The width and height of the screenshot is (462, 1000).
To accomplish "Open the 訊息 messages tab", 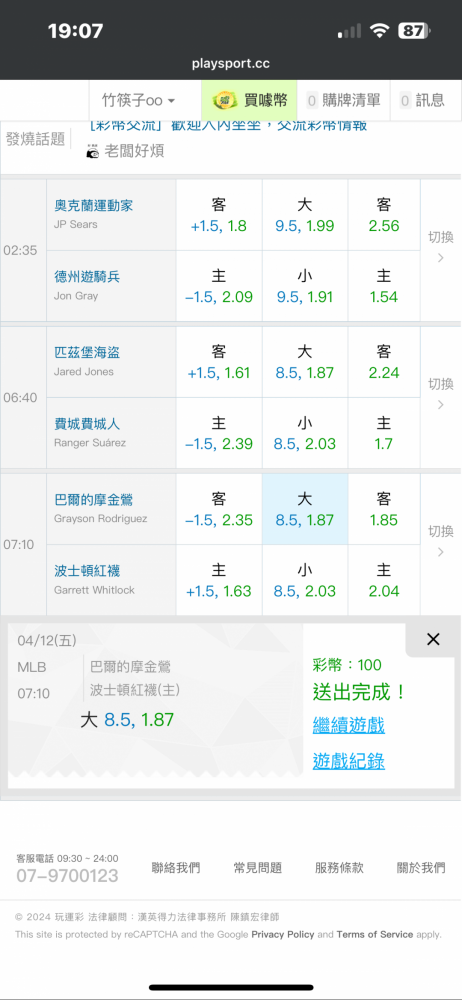I will pos(422,100).
